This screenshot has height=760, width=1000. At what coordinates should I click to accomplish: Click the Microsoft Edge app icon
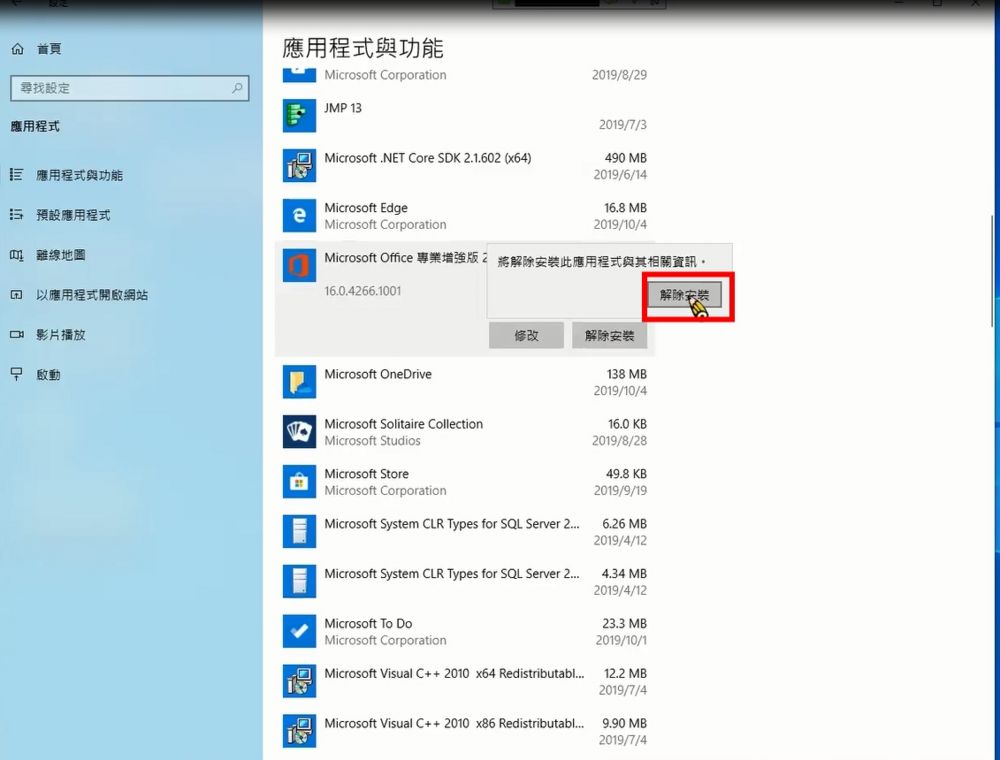coord(299,216)
